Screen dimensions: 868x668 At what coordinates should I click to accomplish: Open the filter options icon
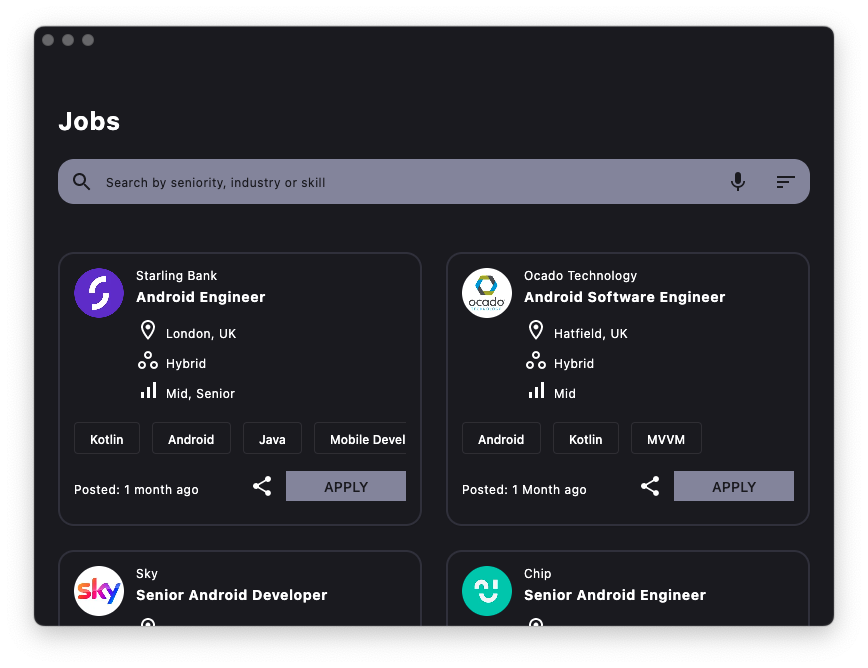pos(786,182)
